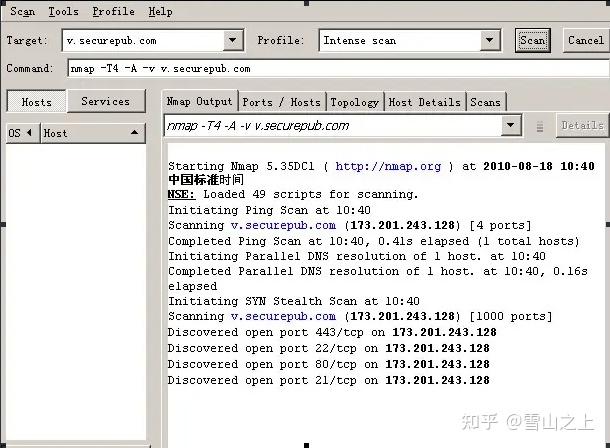Click 'Initiating Ping Scan at 10:40' line
610x448 pixels.
coord(269,210)
